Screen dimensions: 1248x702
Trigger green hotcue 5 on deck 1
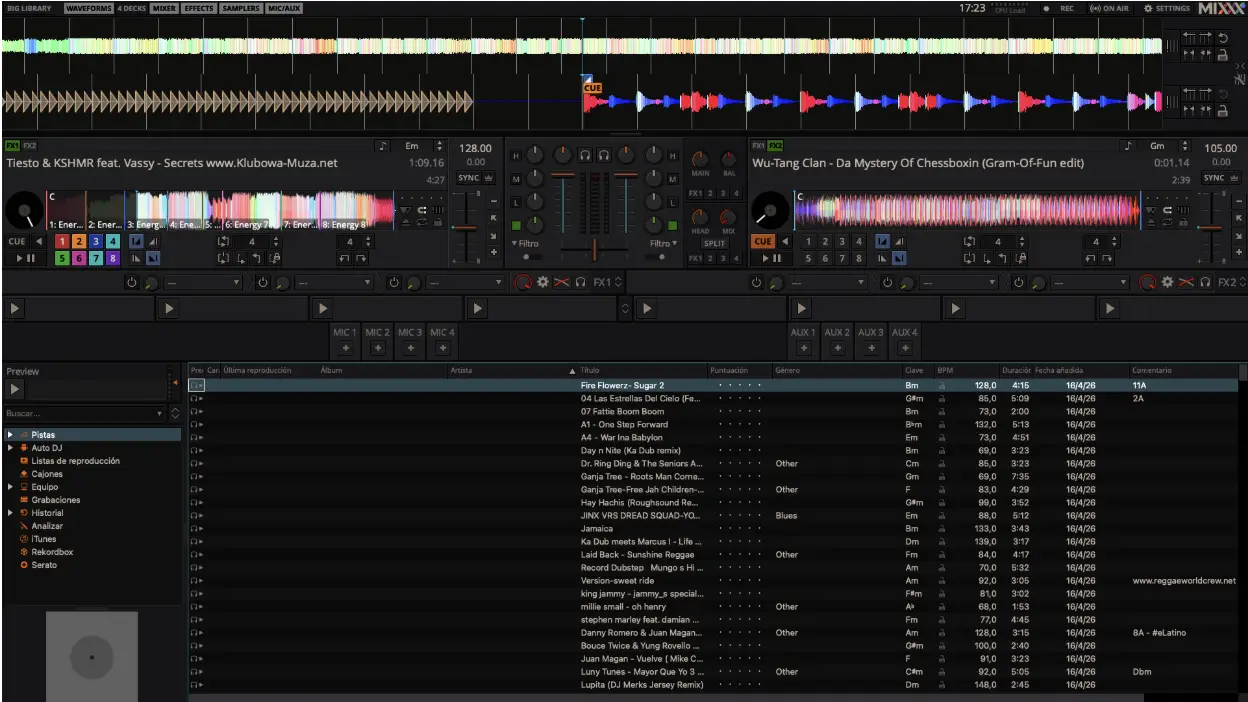click(62, 258)
